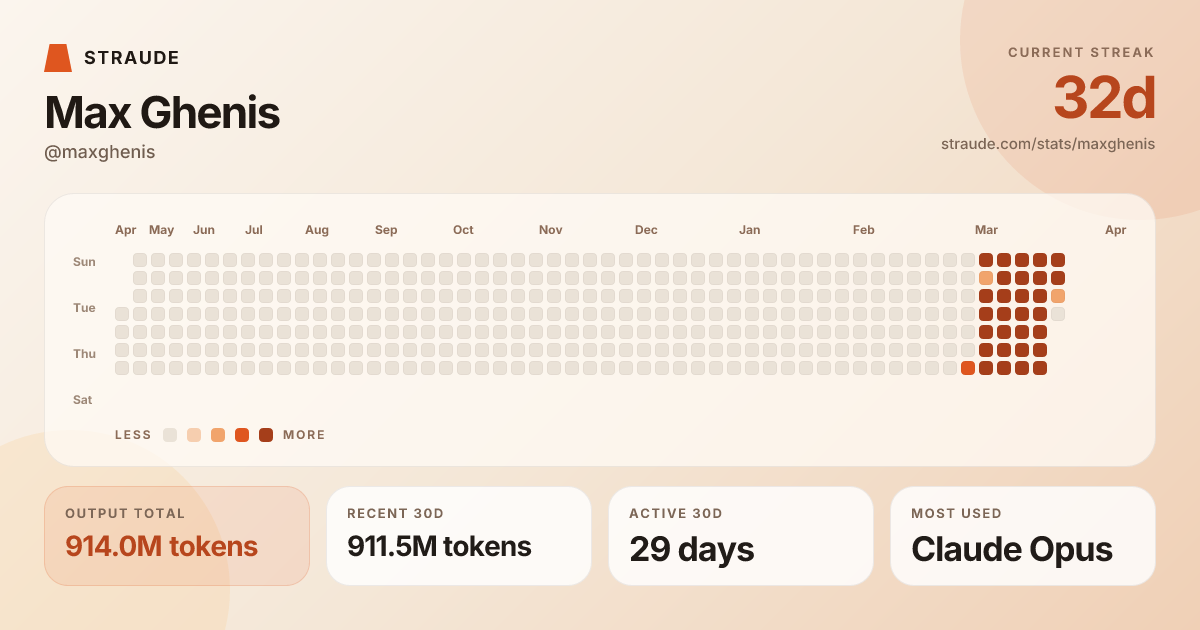Choose the darkest brown legend swatch
Image resolution: width=1200 pixels, height=630 pixels.
[266, 435]
